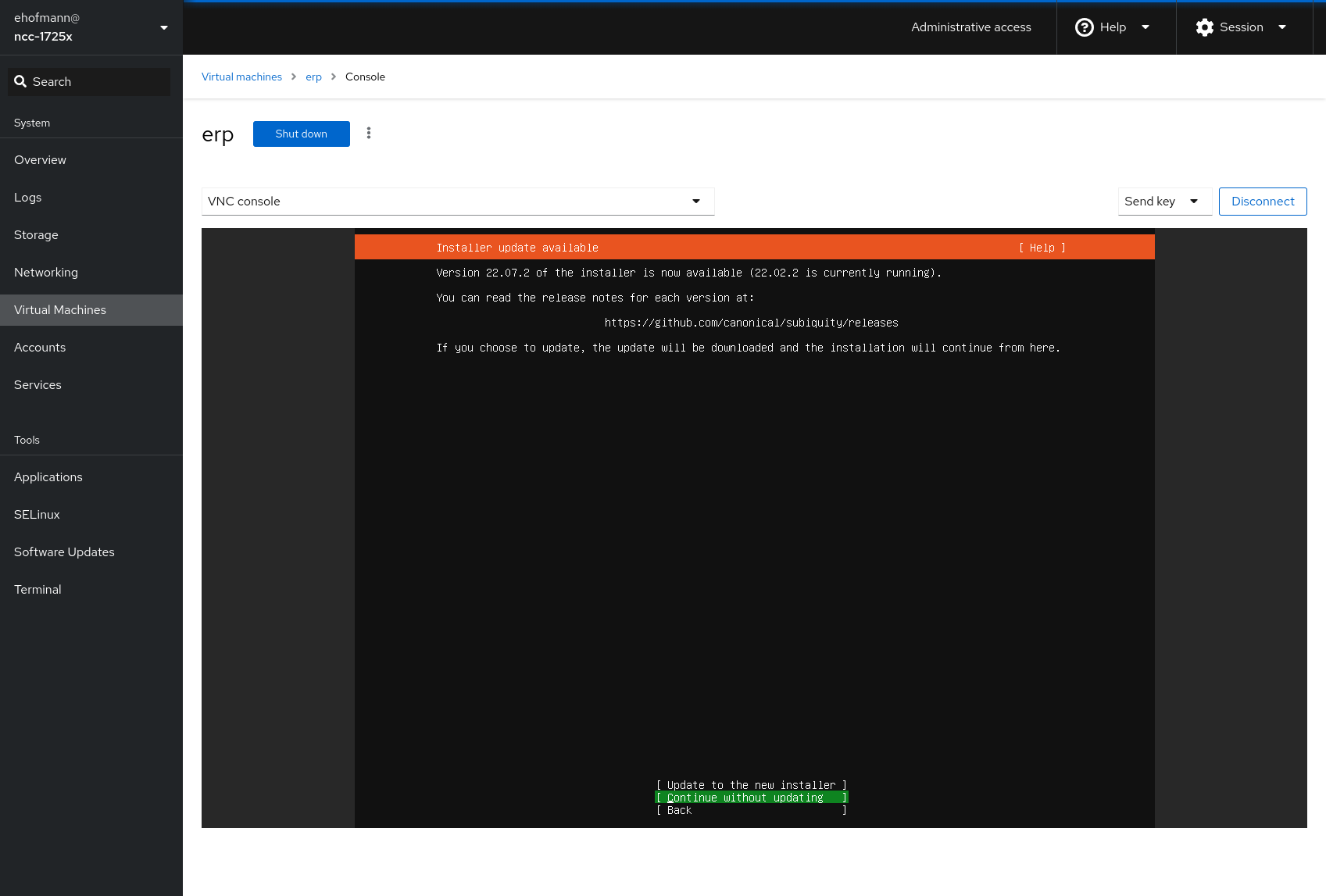Image resolution: width=1326 pixels, height=896 pixels.
Task: Disconnect from the VNC console
Action: point(1262,202)
